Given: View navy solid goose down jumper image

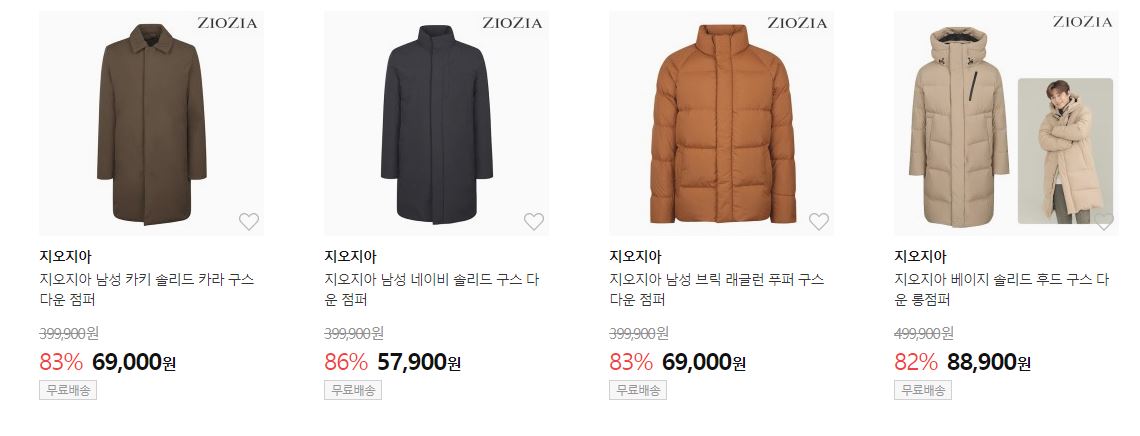Looking at the screenshot, I should coord(436,123).
